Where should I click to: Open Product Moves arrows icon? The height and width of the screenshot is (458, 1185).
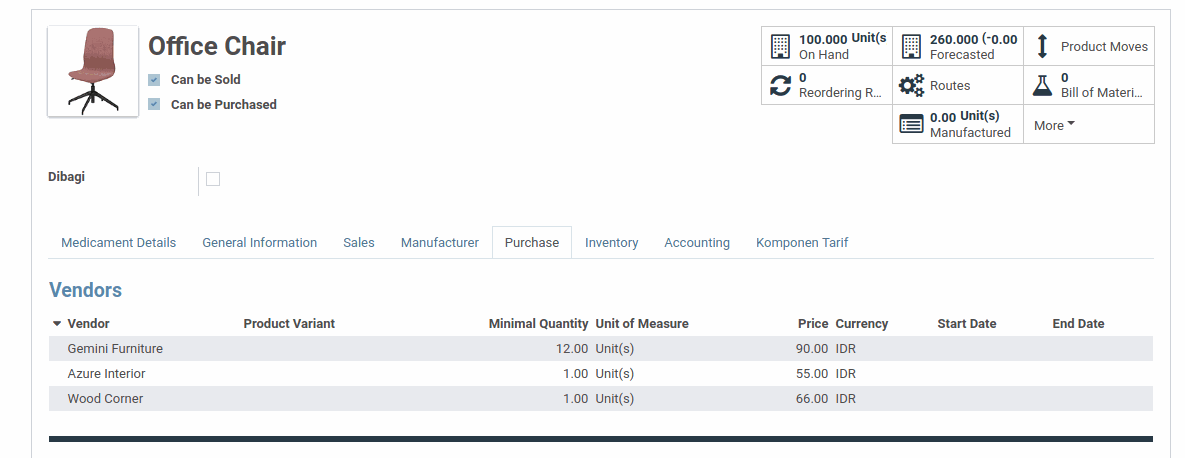click(1042, 46)
